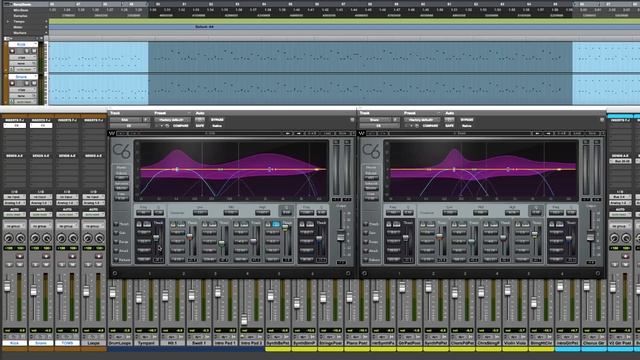Record-enable the Snare mixer channel

click(x=46, y=256)
